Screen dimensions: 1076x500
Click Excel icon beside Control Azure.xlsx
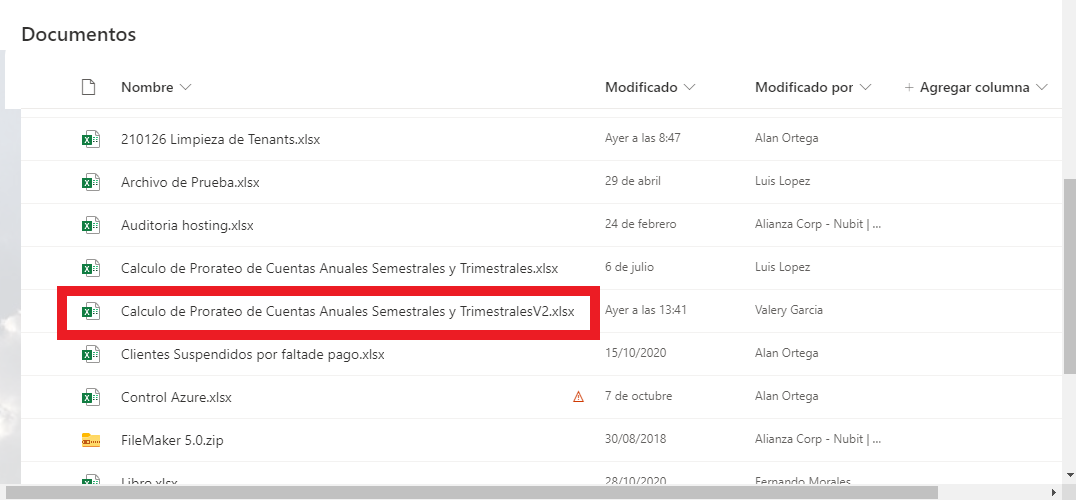(x=90, y=397)
